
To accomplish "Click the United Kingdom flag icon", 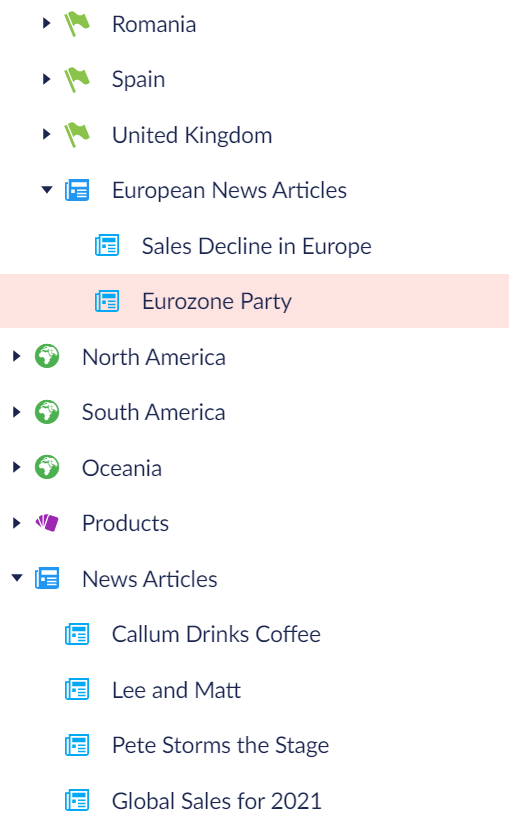I will 77,135.
